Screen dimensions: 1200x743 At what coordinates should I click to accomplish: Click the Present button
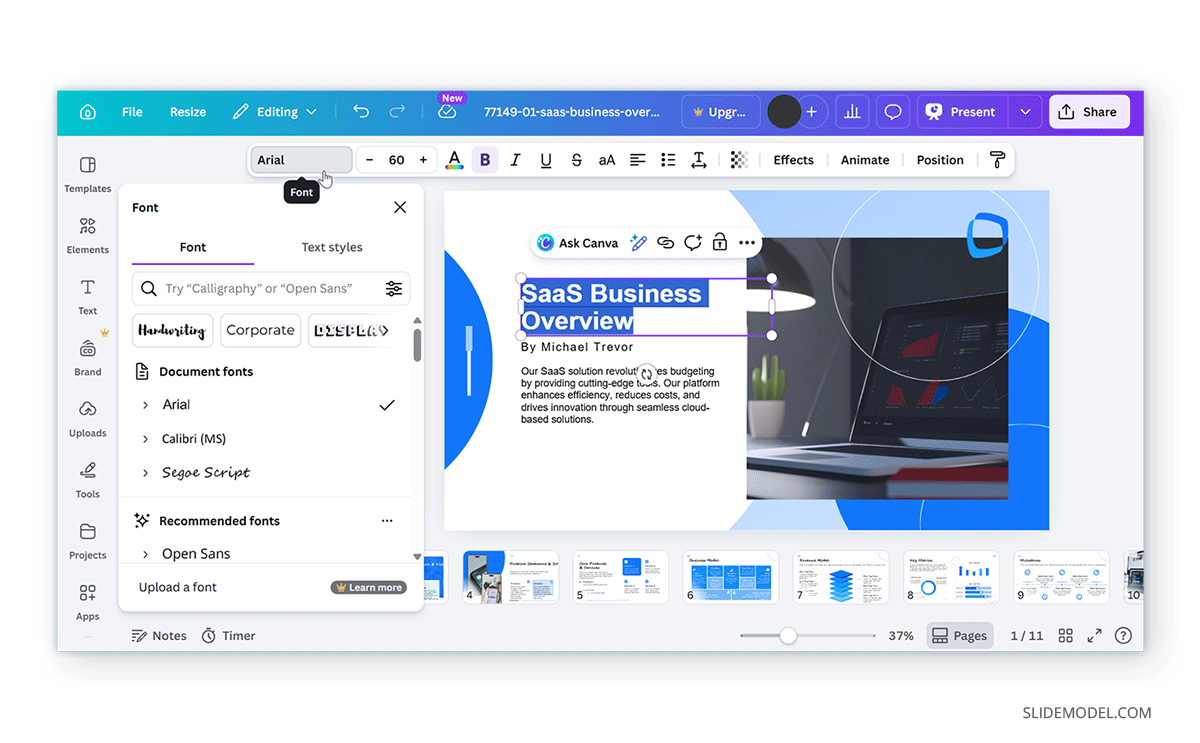click(x=961, y=112)
